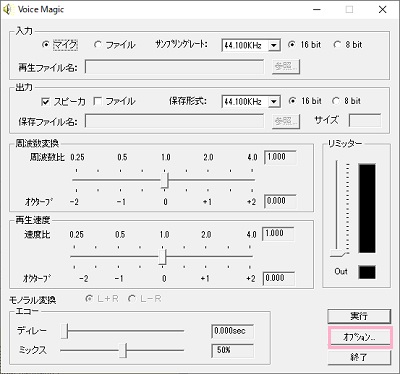Close the Voice Magic window
The height and width of the screenshot is (374, 400).
(x=383, y=9)
